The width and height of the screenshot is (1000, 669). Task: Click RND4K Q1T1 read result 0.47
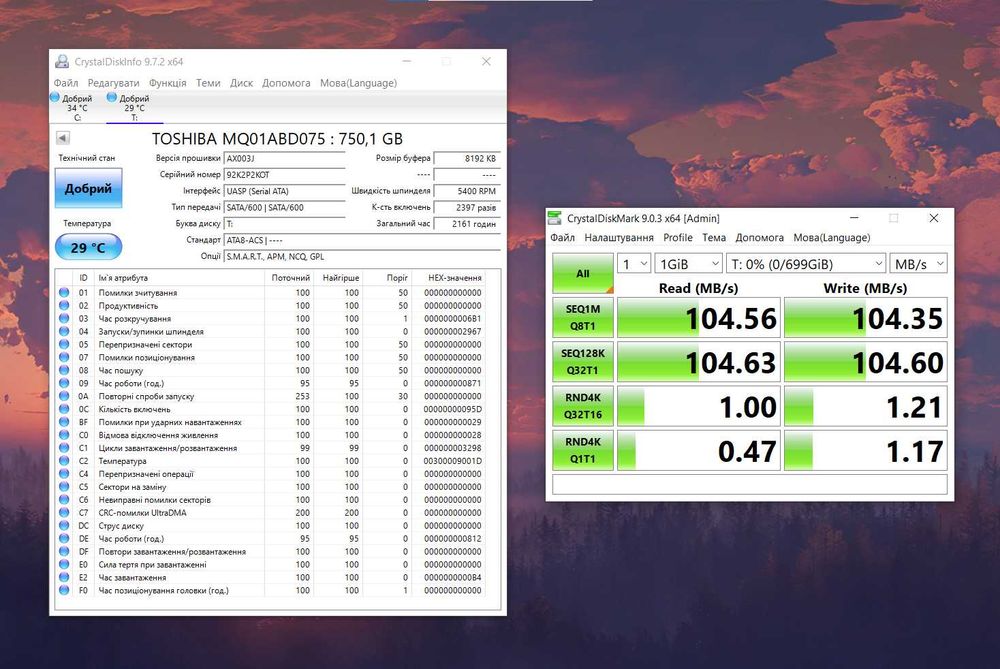pyautogui.click(x=699, y=450)
